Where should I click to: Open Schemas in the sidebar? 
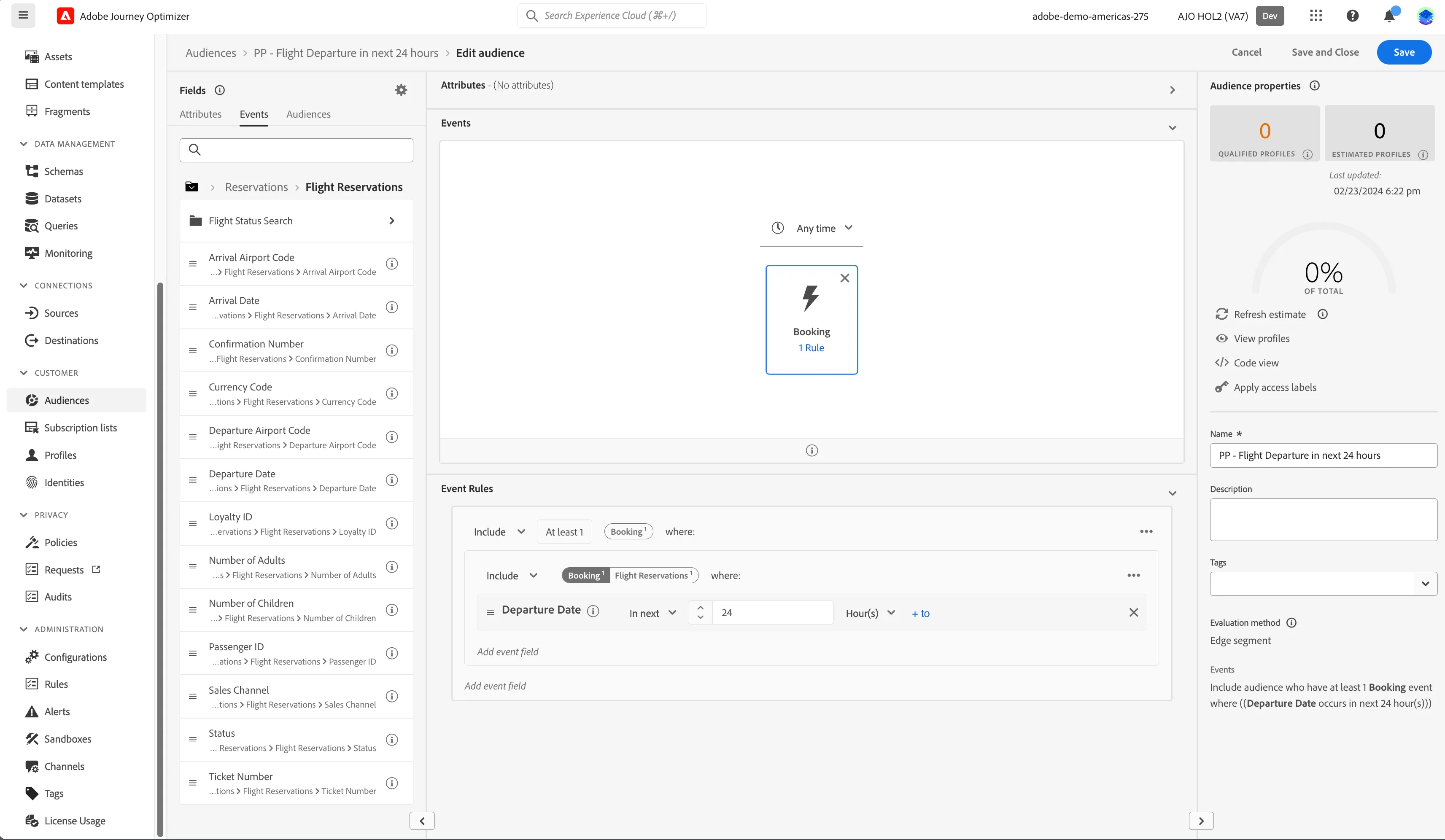63,172
